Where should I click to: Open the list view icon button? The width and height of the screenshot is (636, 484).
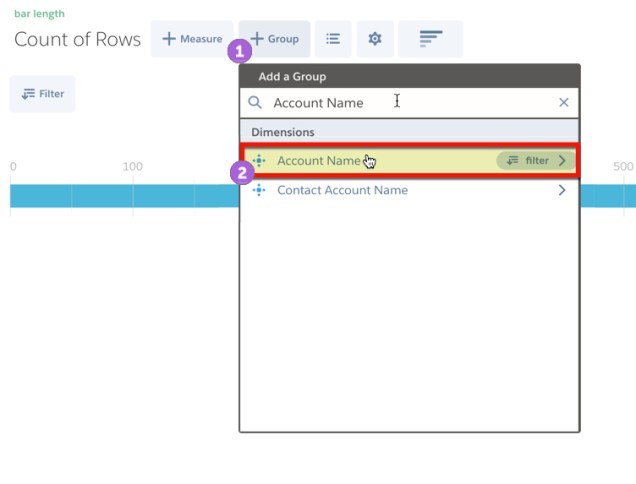point(333,39)
